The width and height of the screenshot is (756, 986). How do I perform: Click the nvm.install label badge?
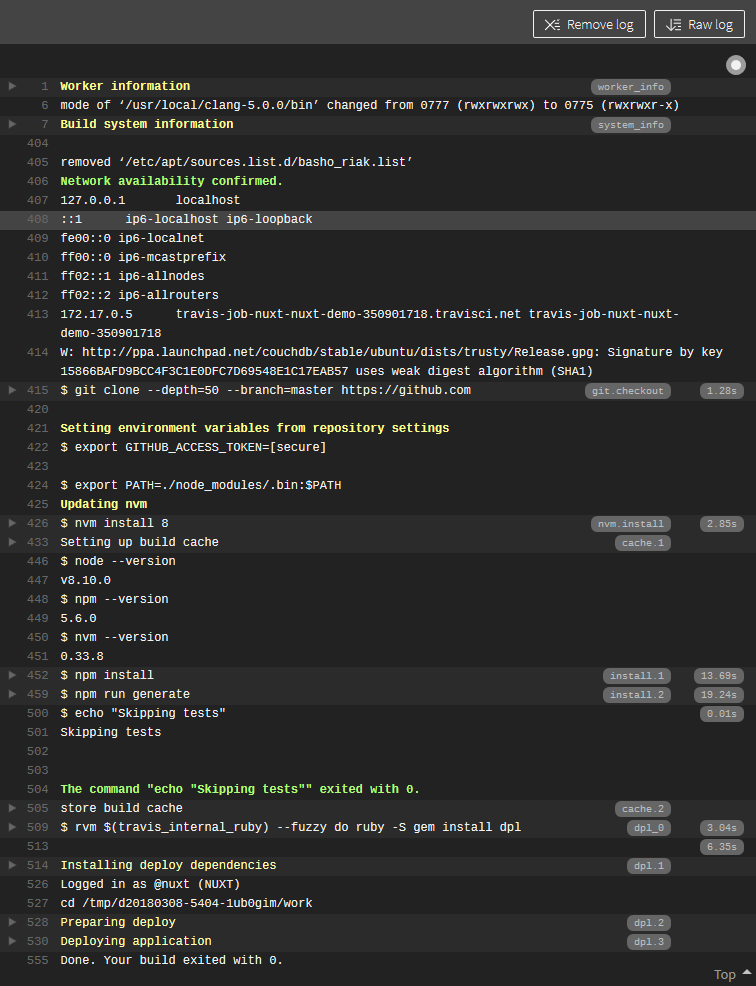click(630, 524)
